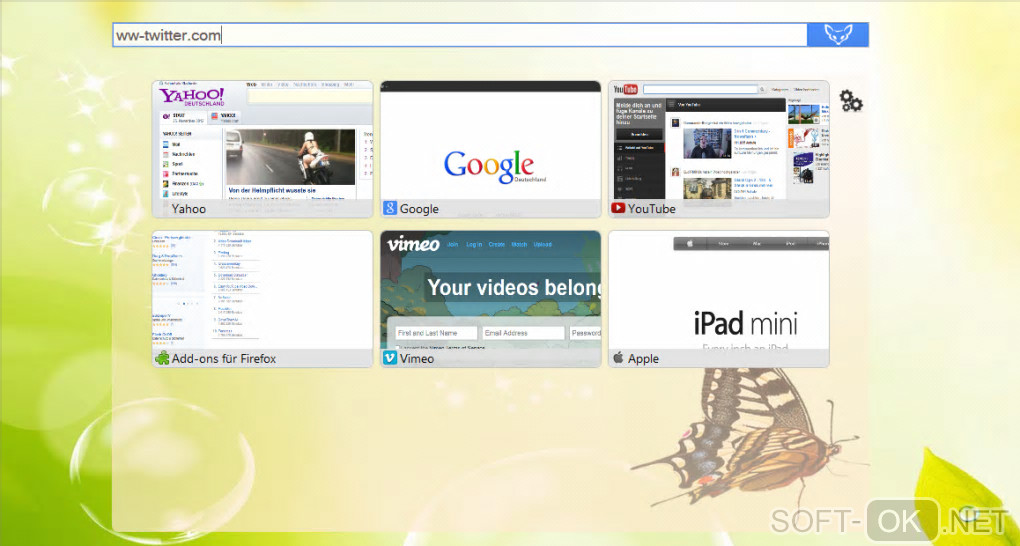Click the Join link in Vimeo thumbnail
The width and height of the screenshot is (1020, 546).
point(453,245)
